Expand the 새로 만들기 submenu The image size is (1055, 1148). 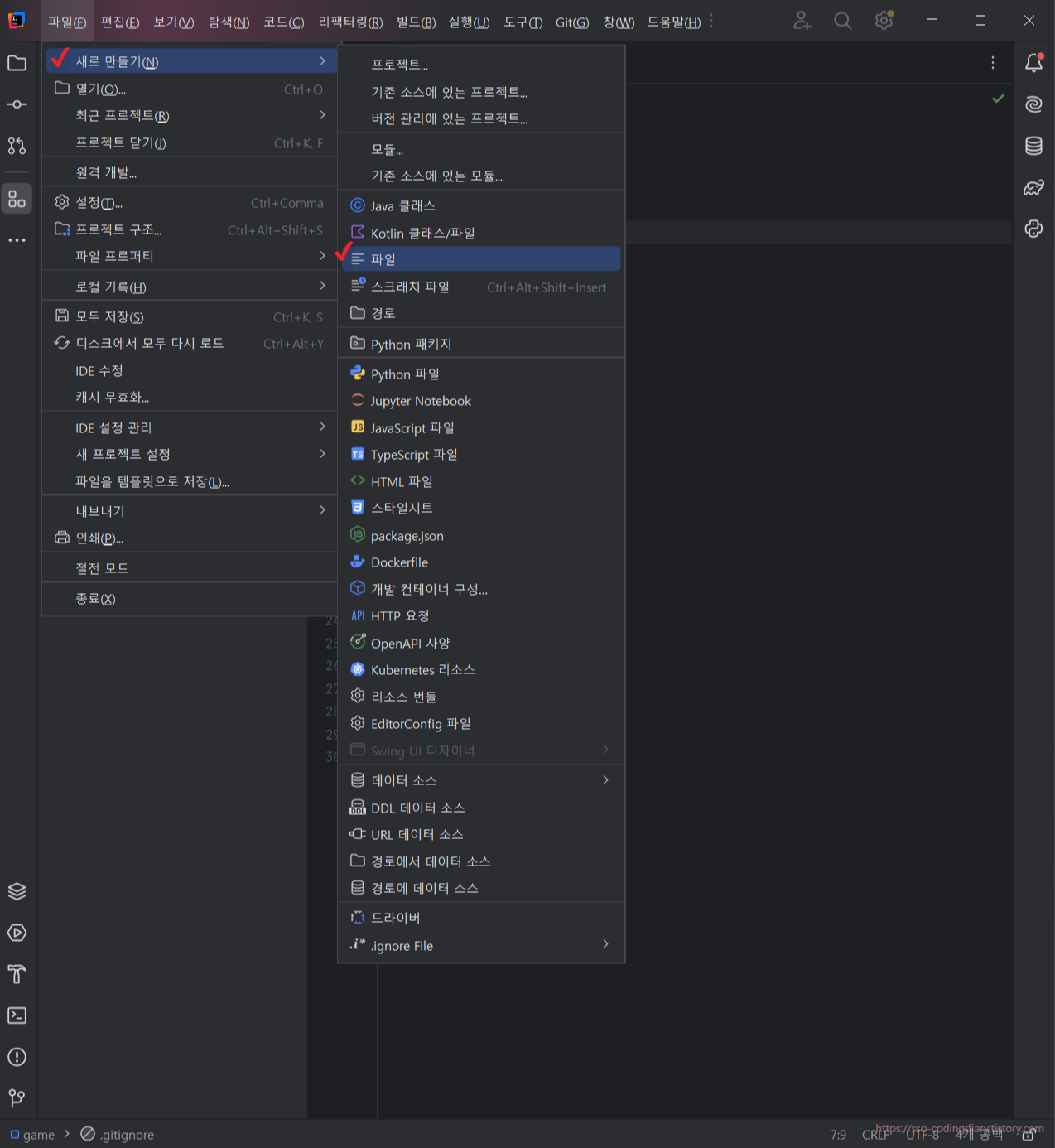[x=191, y=61]
